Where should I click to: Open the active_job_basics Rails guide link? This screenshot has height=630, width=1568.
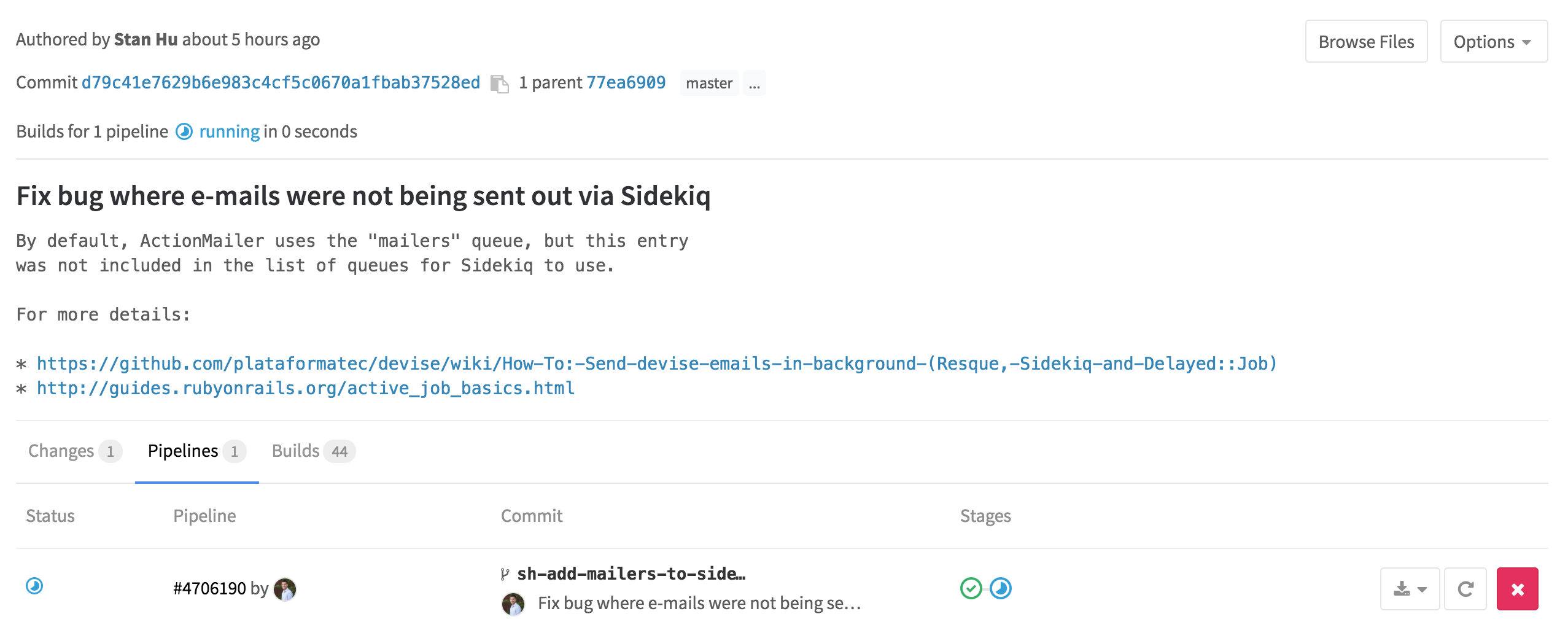click(x=305, y=387)
